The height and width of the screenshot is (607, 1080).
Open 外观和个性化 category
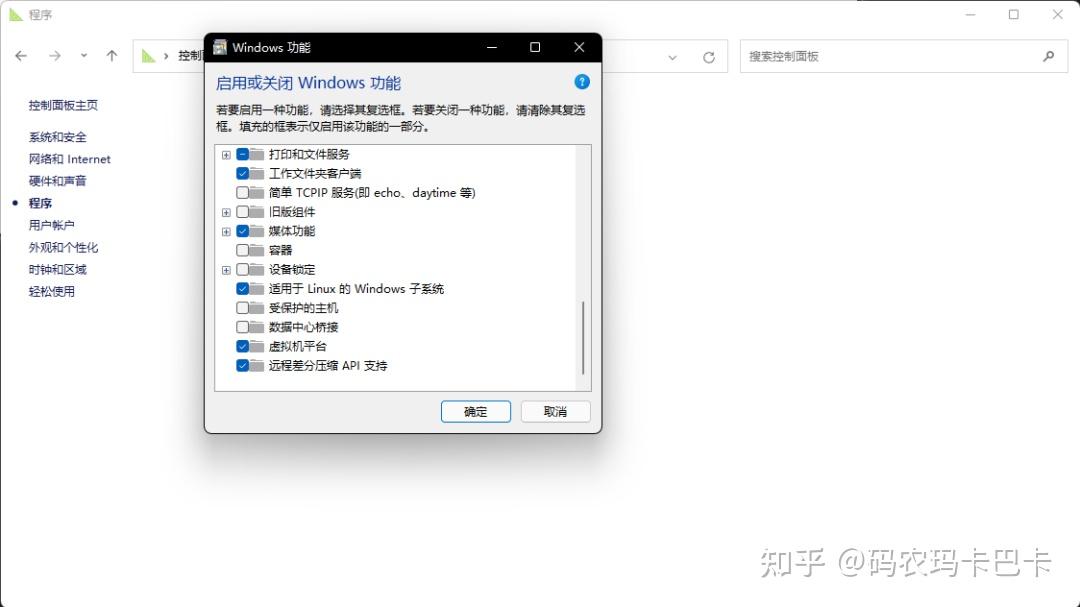(63, 247)
